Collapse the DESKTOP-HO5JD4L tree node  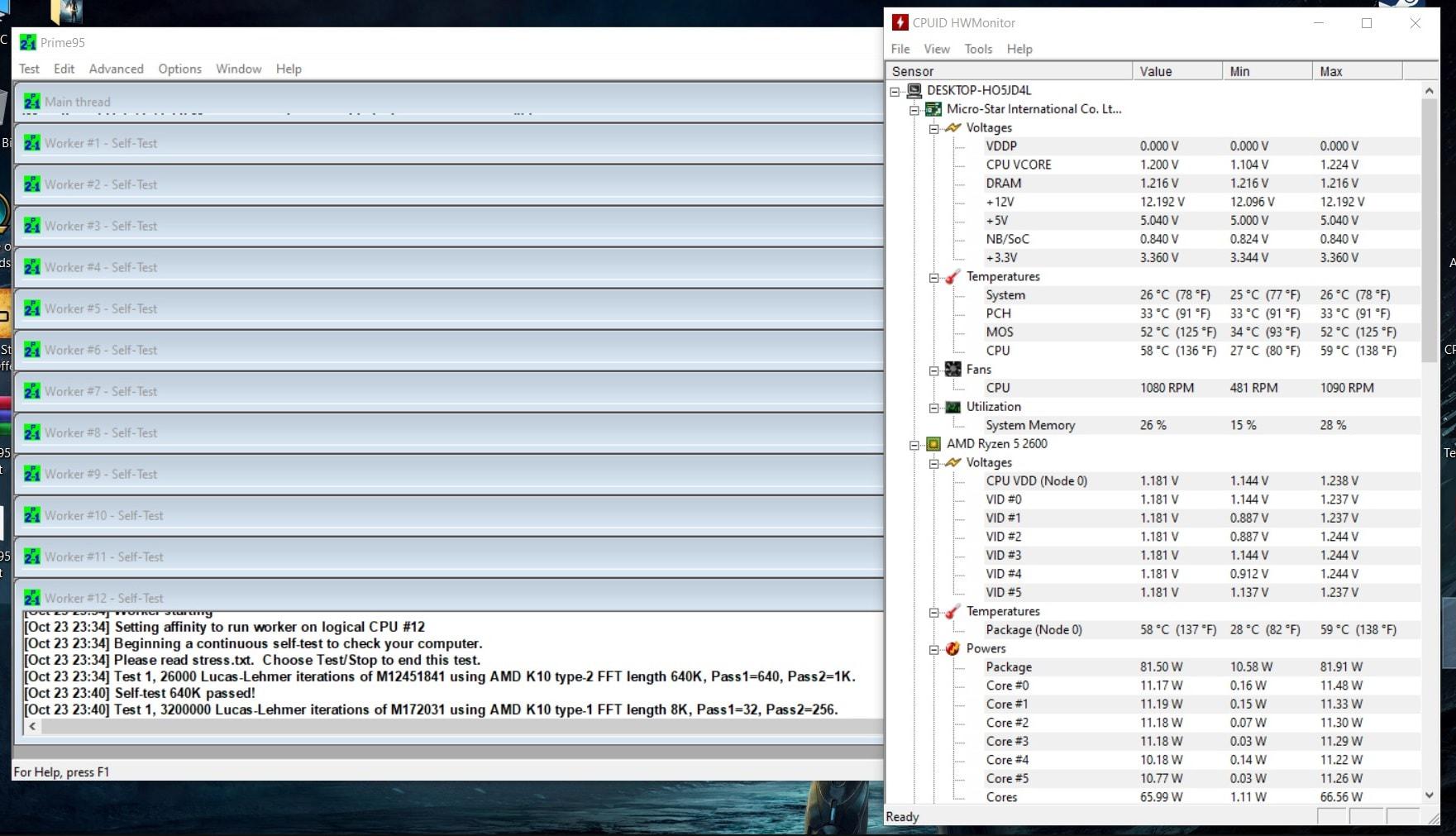click(895, 91)
